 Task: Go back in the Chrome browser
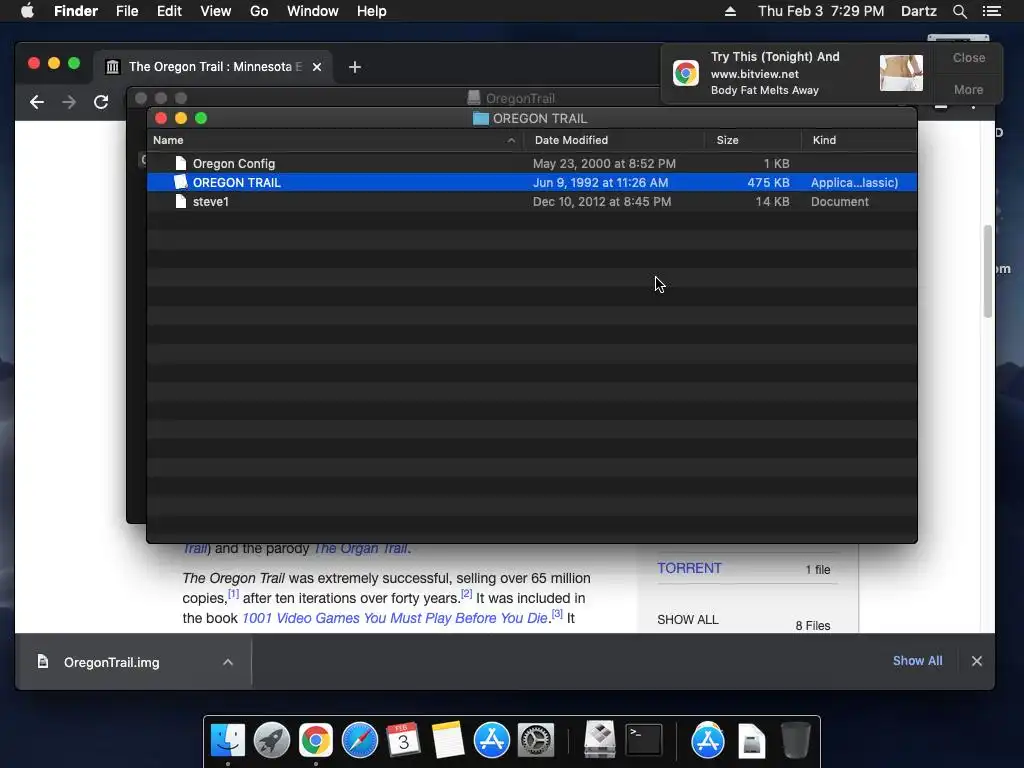(x=37, y=102)
